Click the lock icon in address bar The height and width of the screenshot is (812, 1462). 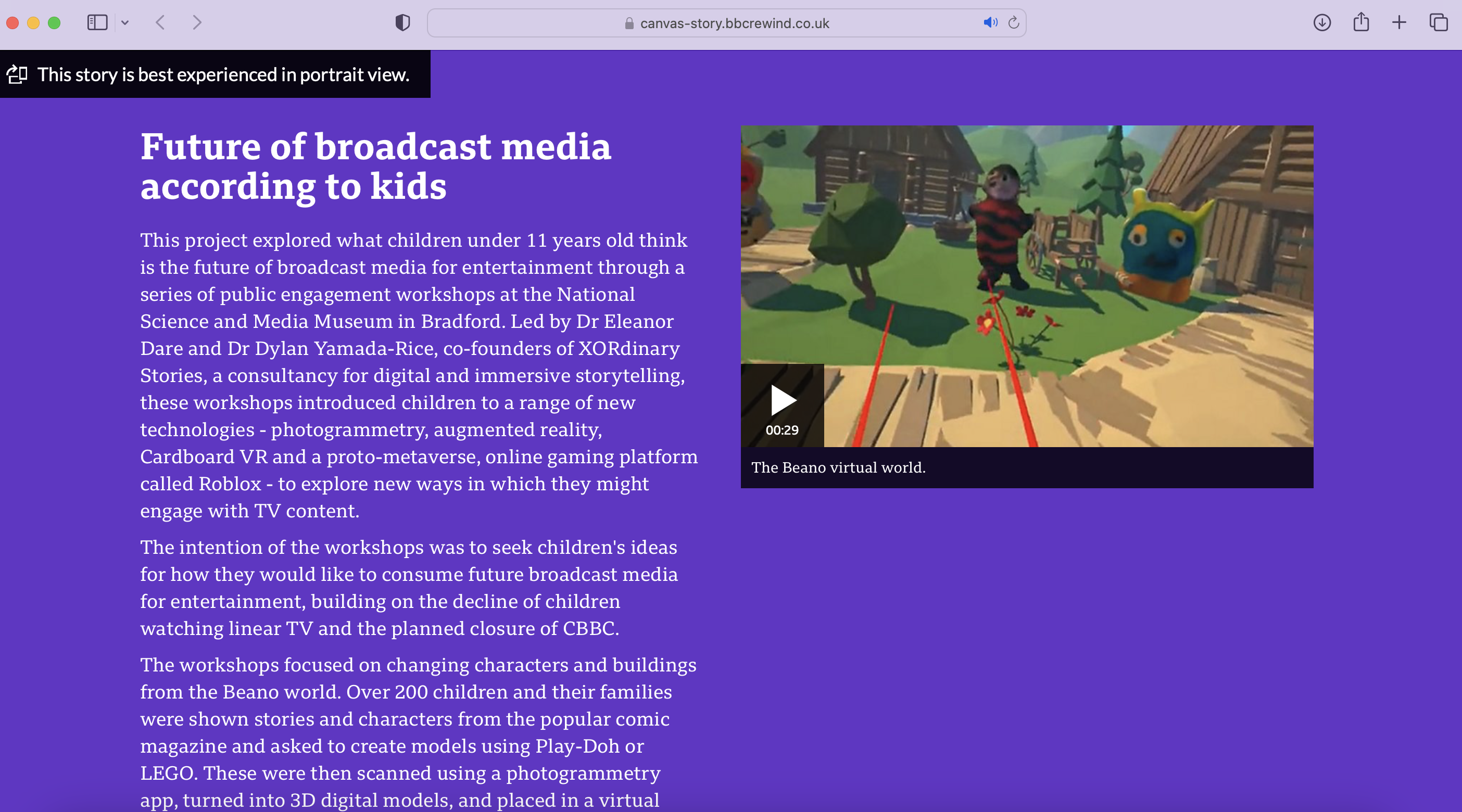pyautogui.click(x=629, y=23)
